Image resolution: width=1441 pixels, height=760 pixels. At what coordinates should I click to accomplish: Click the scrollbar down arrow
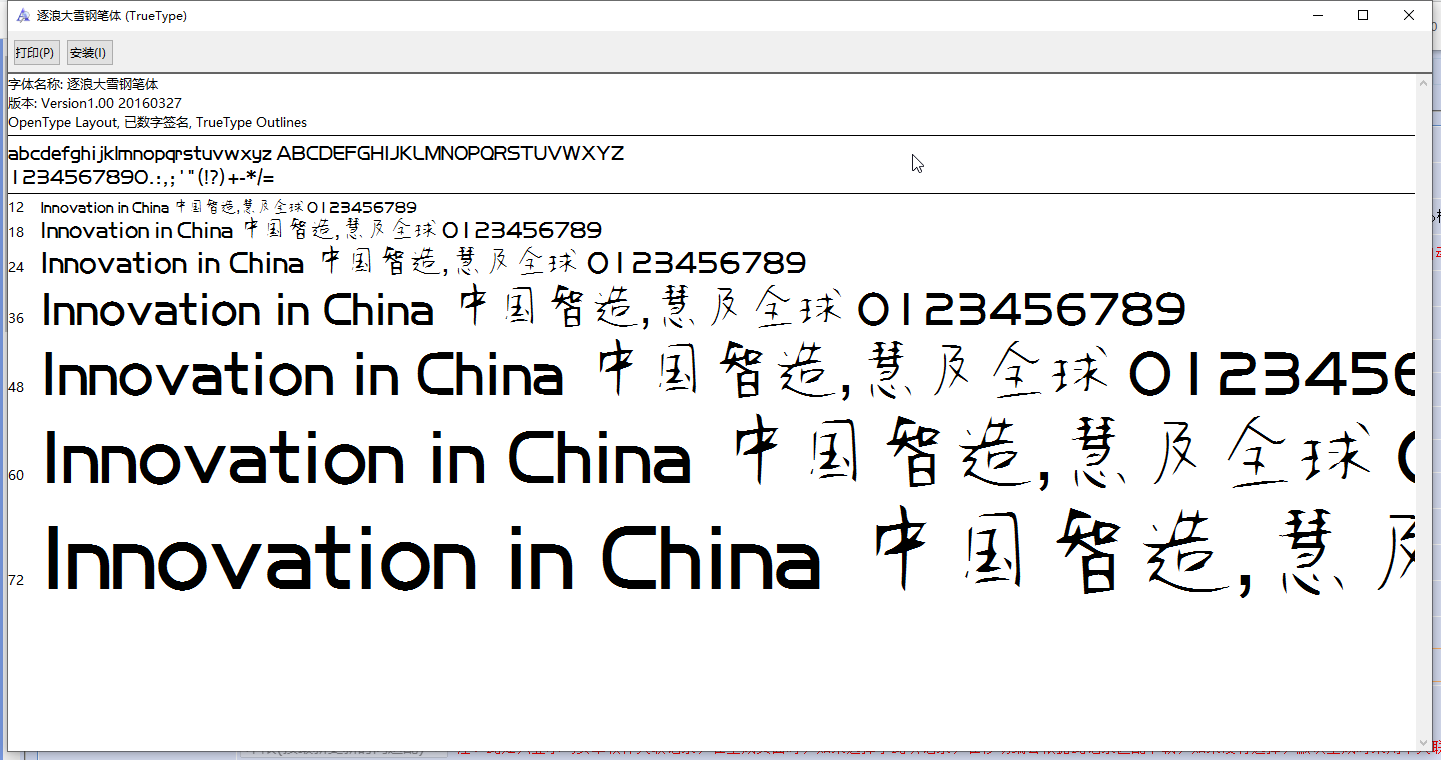pos(1424,741)
